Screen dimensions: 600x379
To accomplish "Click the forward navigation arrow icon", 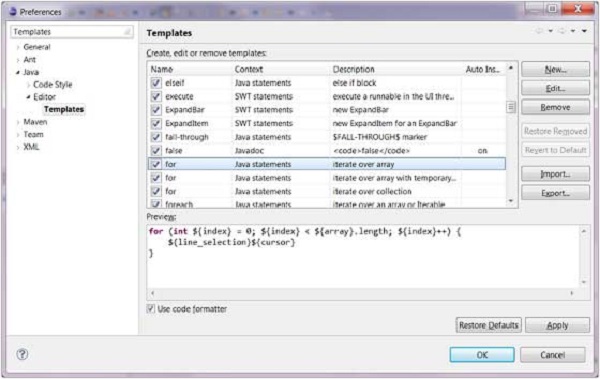I will pyautogui.click(x=562, y=31).
